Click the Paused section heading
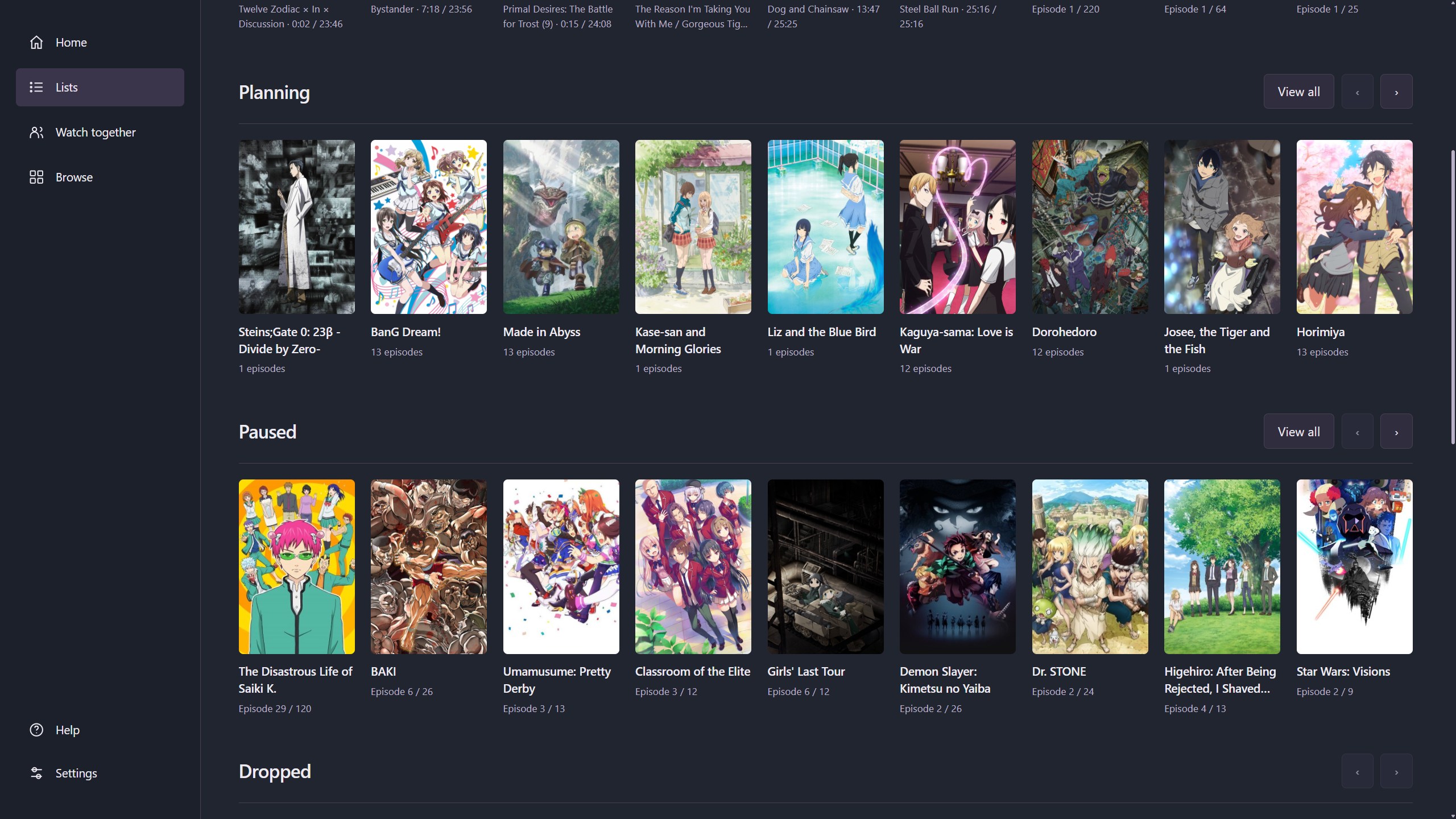 (x=267, y=432)
